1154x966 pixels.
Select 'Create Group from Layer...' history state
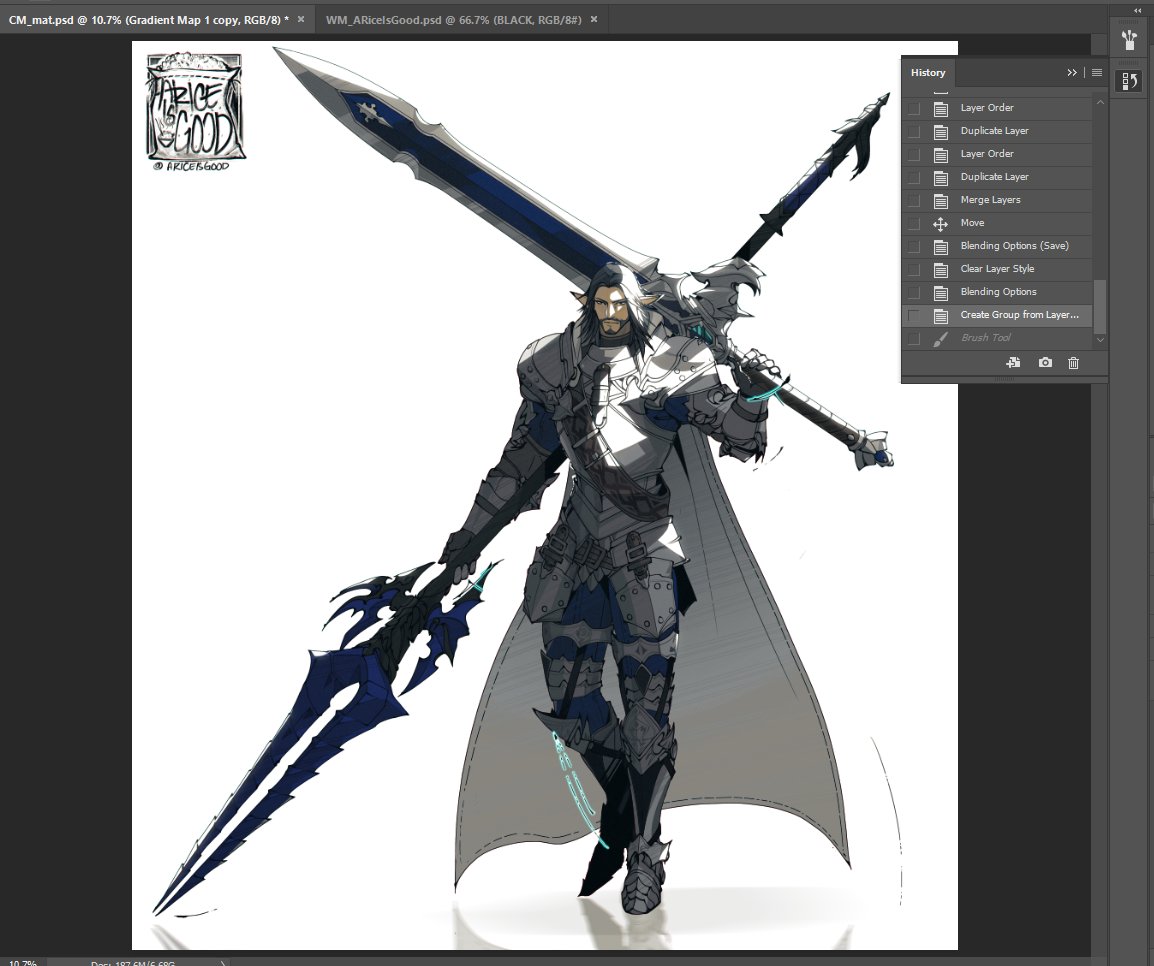point(997,315)
